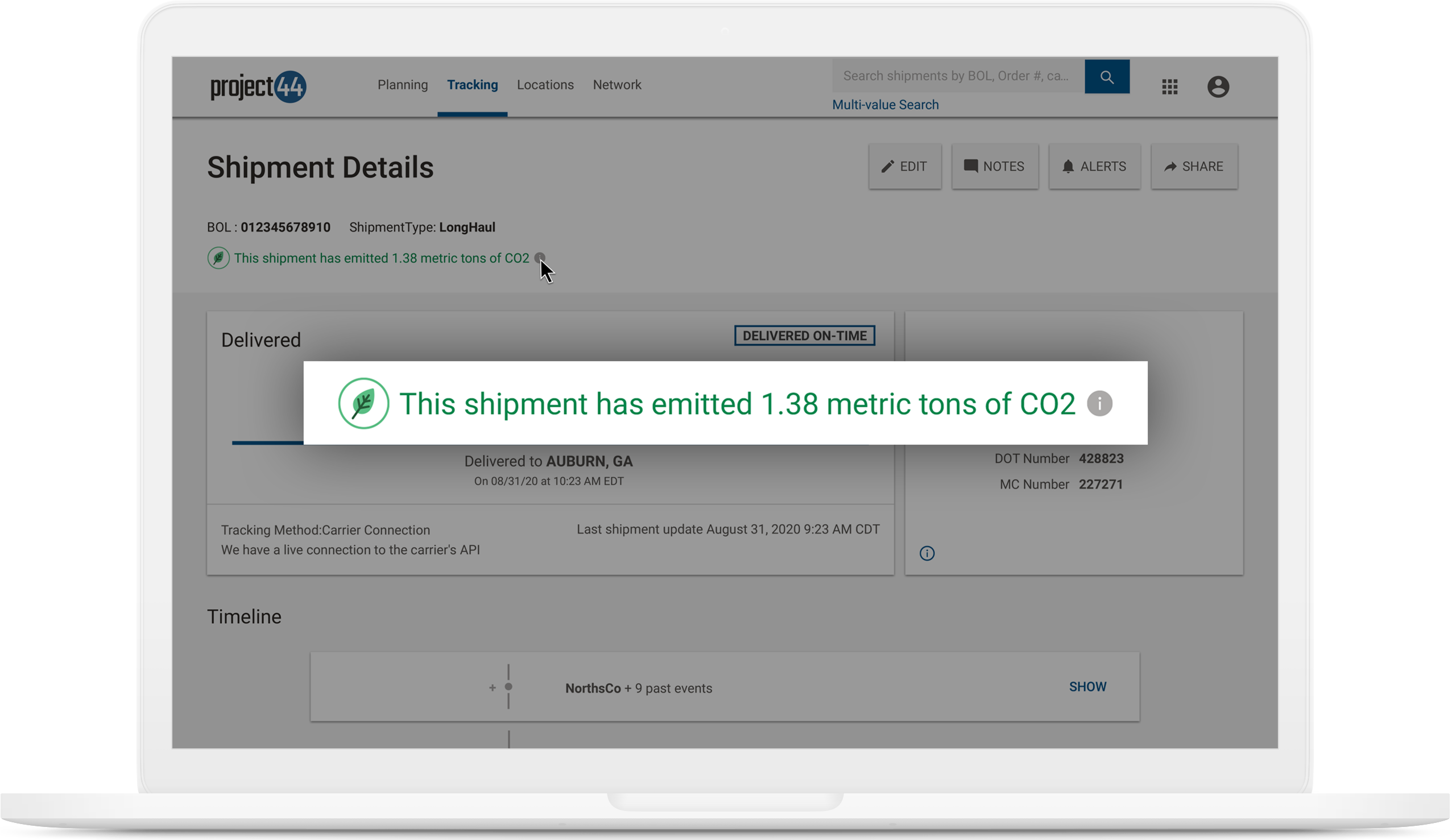Click the blue info icon in carrier panel

pyautogui.click(x=926, y=554)
